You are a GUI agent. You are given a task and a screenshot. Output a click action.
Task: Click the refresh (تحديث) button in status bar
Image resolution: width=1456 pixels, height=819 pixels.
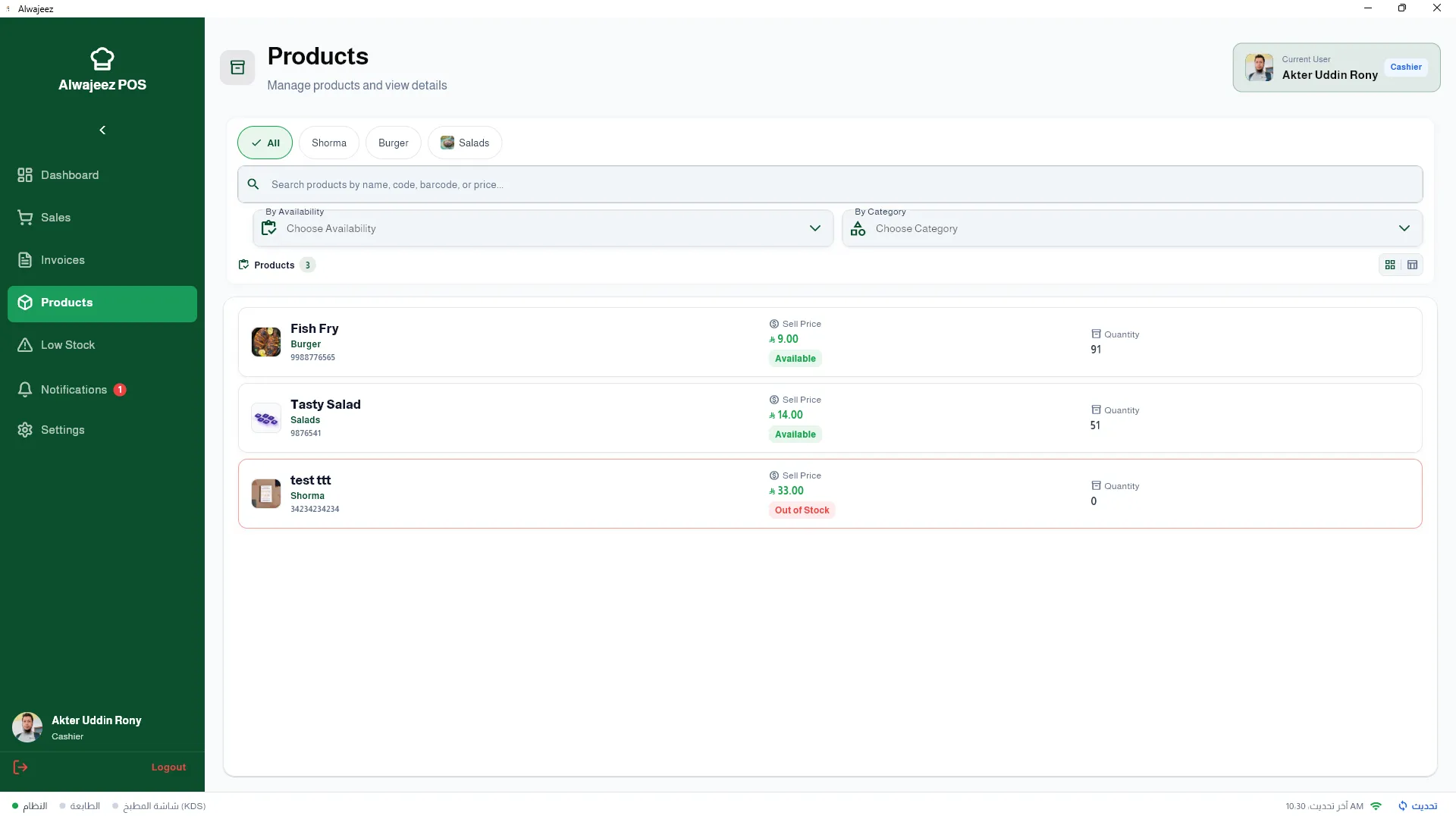(1417, 806)
